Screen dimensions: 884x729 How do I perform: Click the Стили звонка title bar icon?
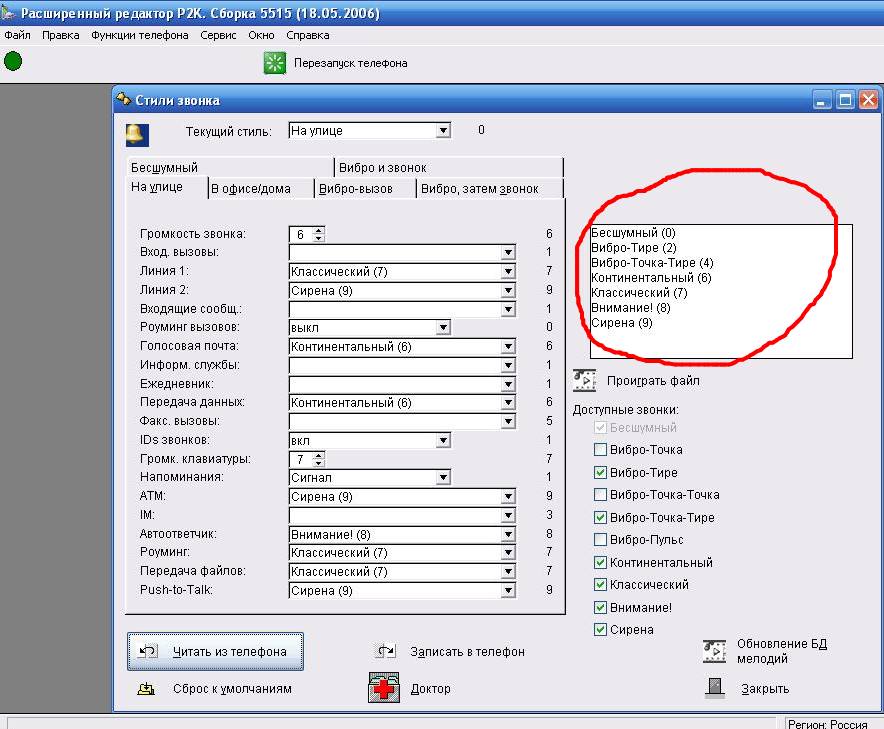coord(123,99)
